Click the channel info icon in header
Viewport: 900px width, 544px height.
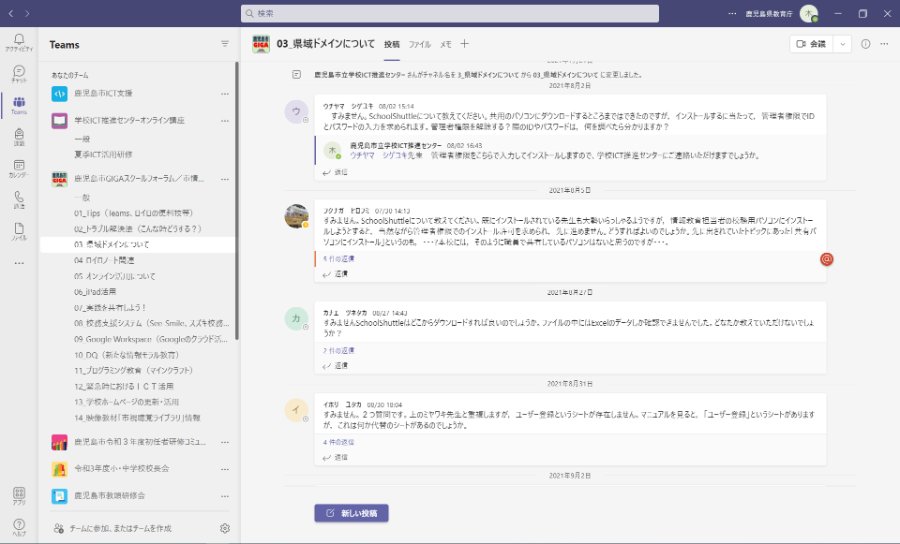coord(866,44)
